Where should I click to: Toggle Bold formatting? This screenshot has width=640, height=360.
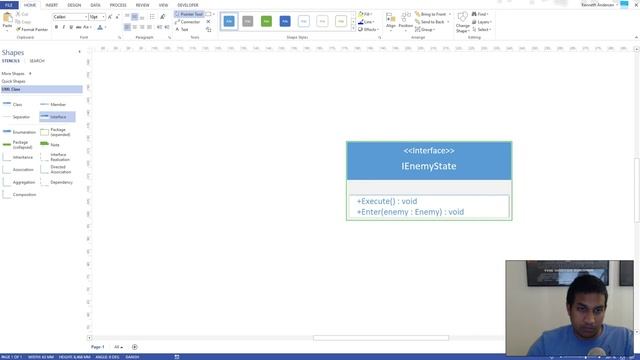coord(56,27)
